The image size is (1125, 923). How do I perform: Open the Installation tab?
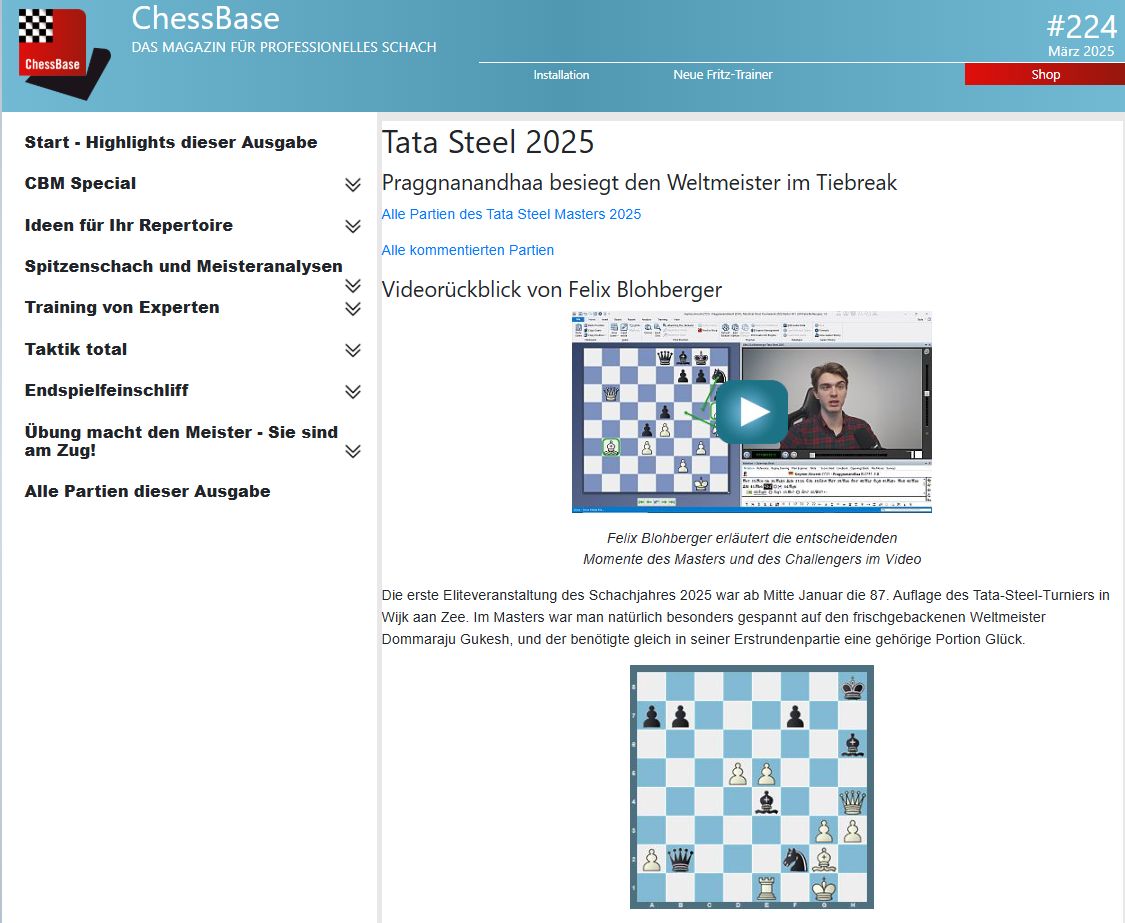pos(561,75)
